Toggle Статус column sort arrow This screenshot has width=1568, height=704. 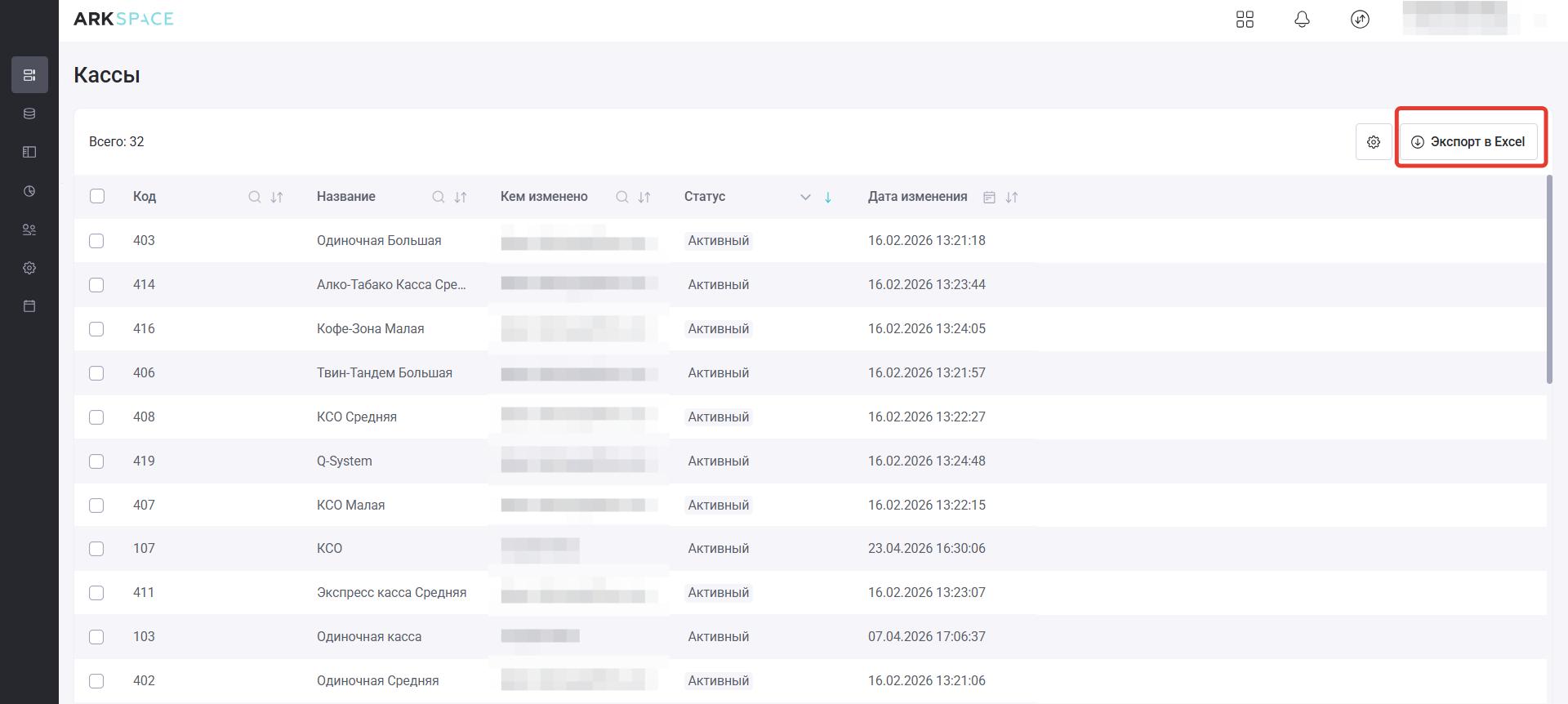tap(828, 197)
